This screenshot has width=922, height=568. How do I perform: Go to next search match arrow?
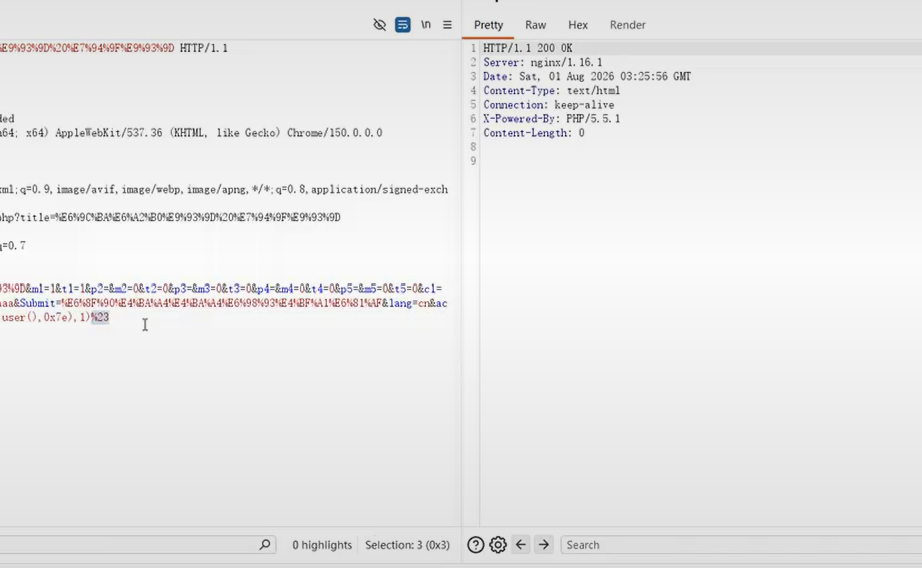coord(544,544)
